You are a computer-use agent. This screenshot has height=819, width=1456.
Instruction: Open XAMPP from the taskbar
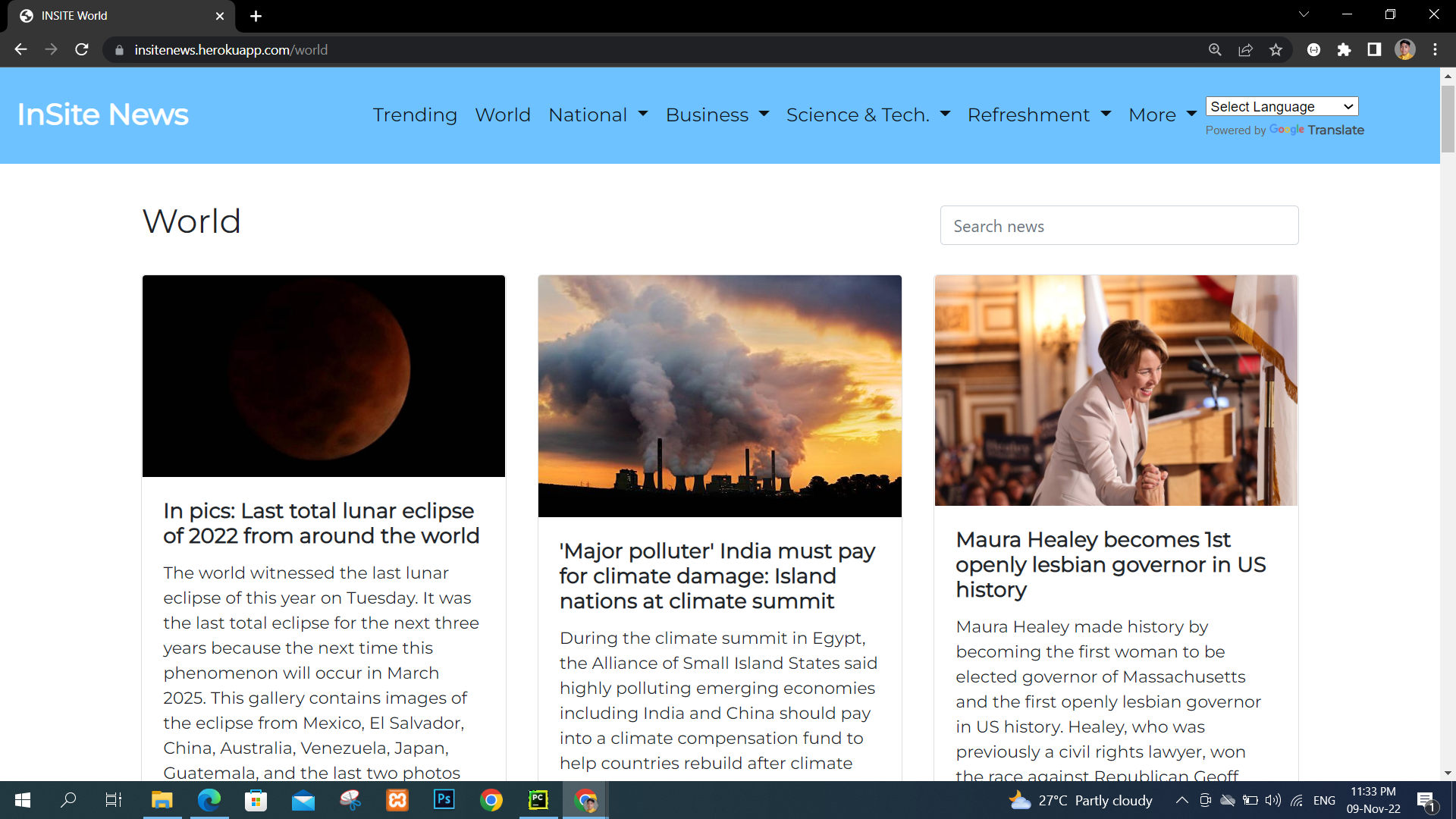point(397,800)
